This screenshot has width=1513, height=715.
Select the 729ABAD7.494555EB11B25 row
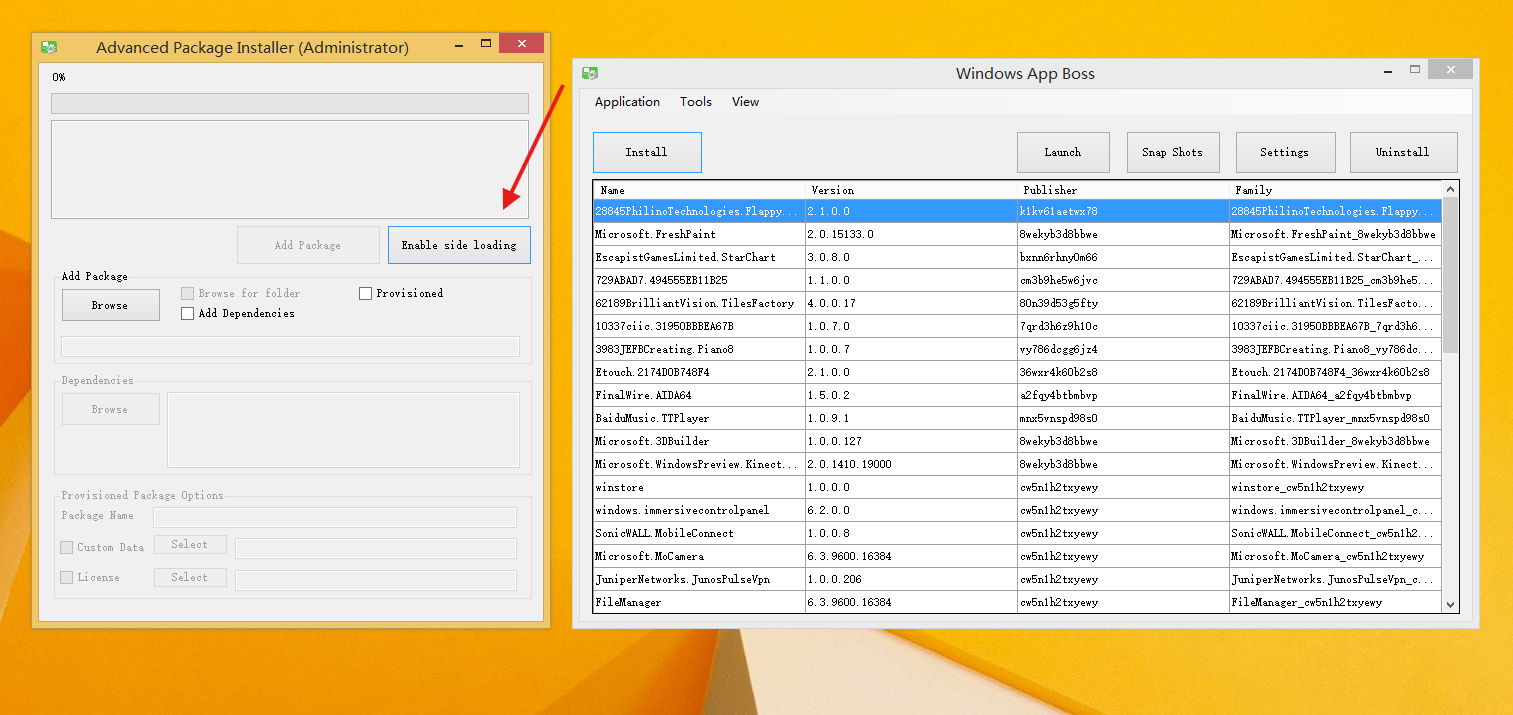pos(1018,280)
